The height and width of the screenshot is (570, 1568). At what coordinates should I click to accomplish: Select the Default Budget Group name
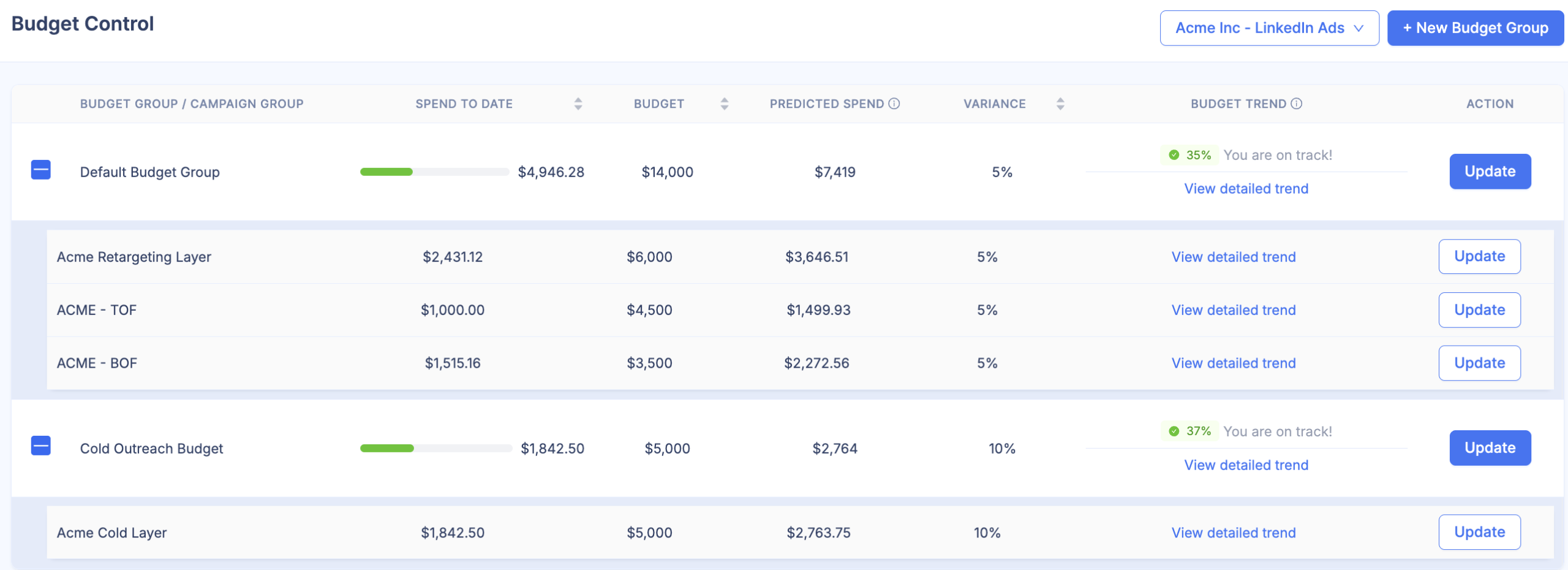point(150,172)
